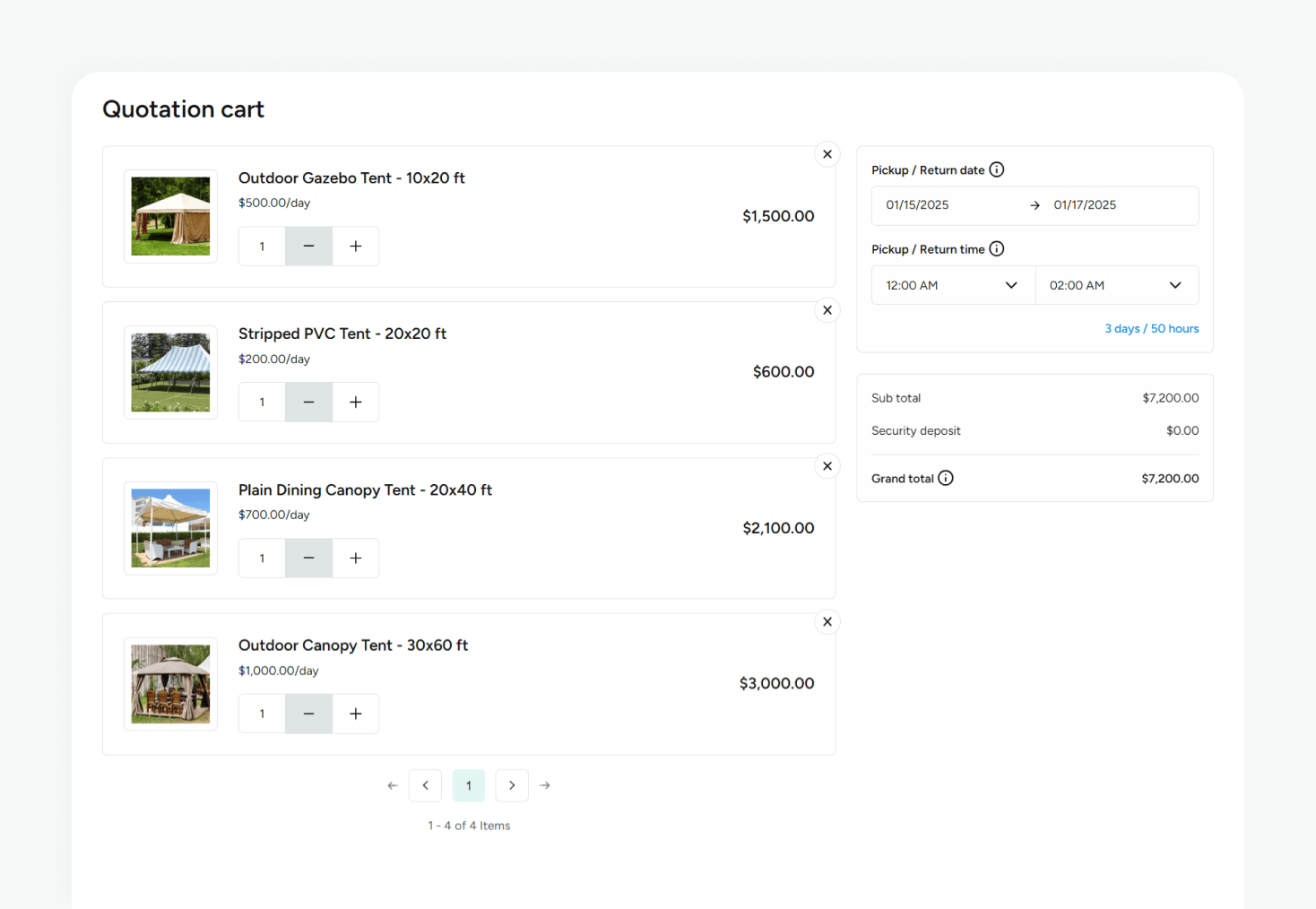Click the Grand total amount $7,200.00
The image size is (1316, 909).
pos(1170,479)
